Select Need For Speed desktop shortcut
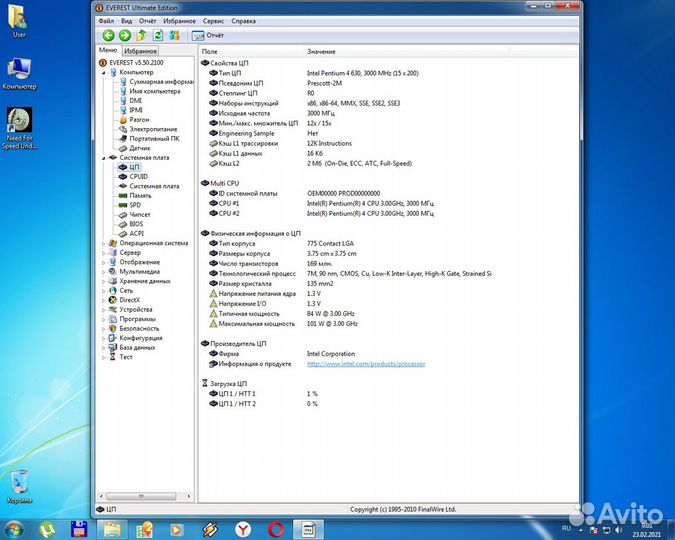Viewport: 675px width, 540px height. 19,128
